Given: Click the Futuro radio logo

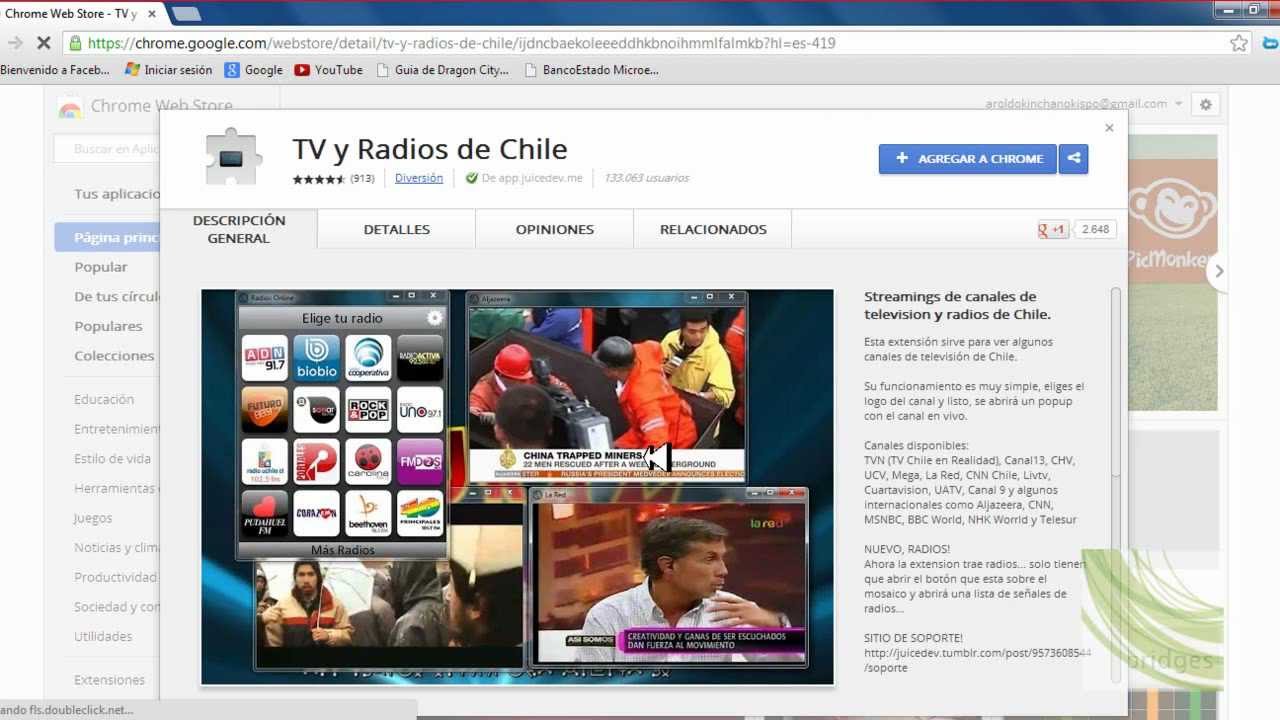Looking at the screenshot, I should point(264,410).
